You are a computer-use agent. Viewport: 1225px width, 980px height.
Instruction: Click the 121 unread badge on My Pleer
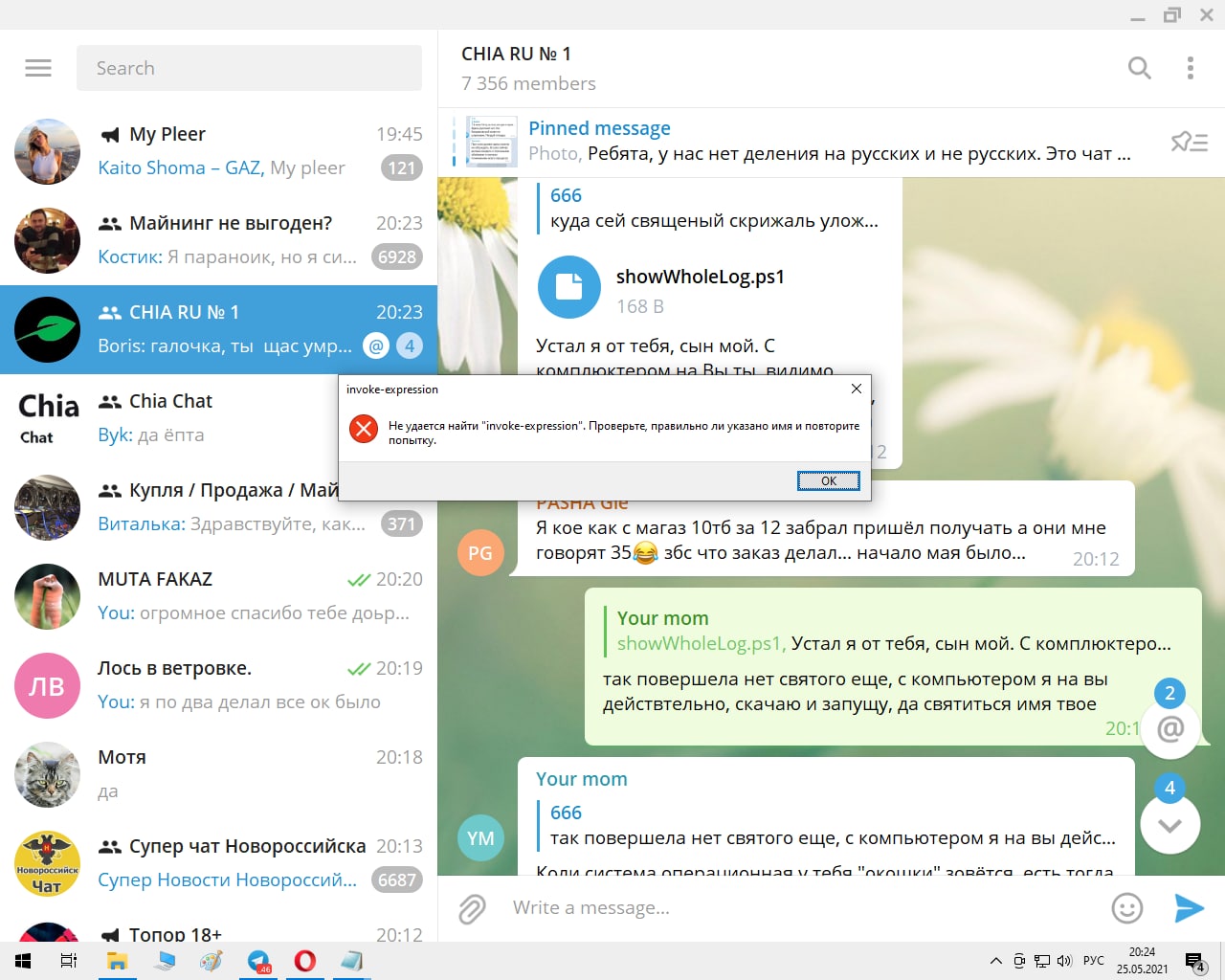click(x=401, y=167)
